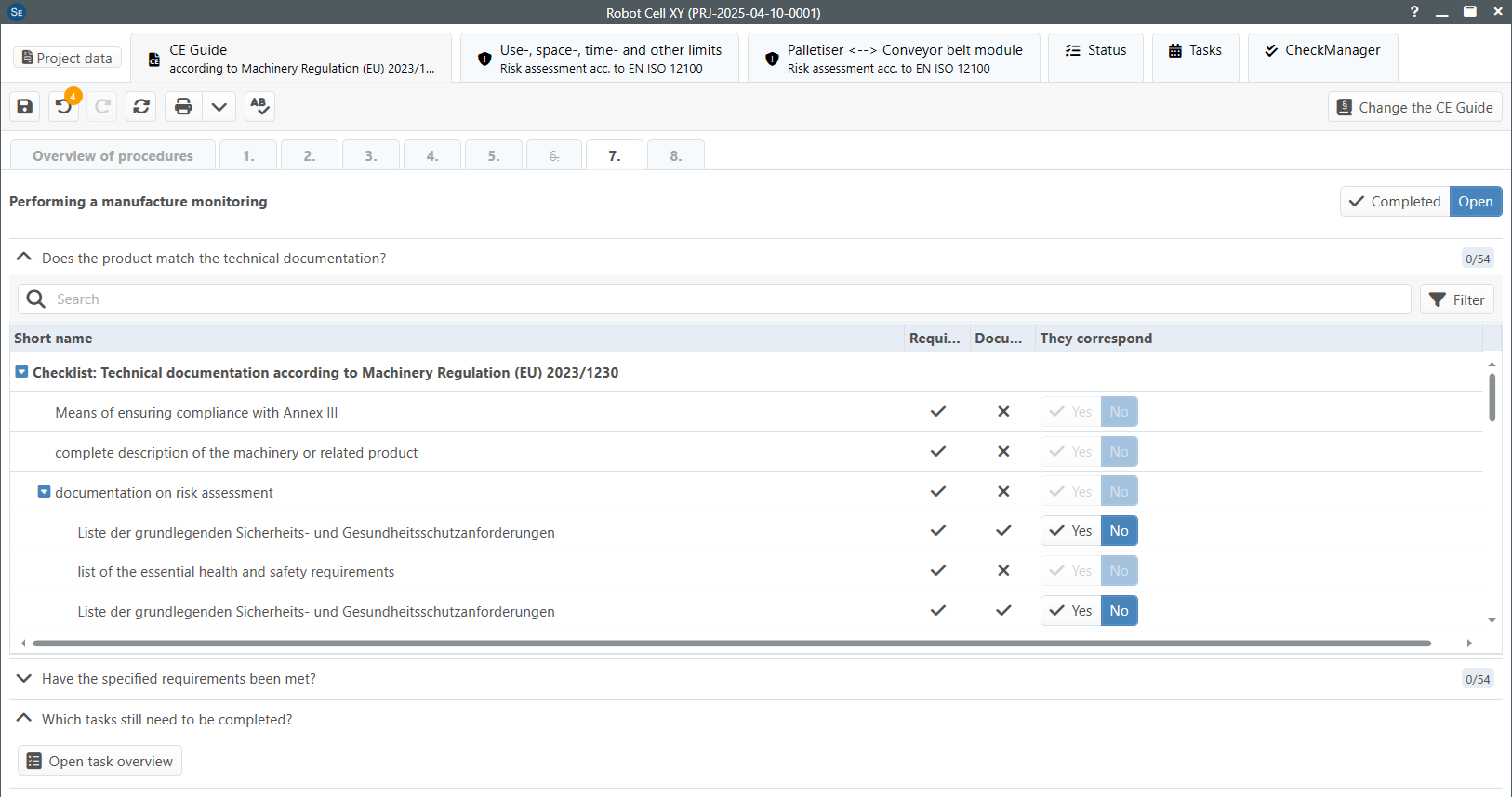1512x797 pixels.
Task: Set the procedure step status to Open
Action: point(1476,202)
